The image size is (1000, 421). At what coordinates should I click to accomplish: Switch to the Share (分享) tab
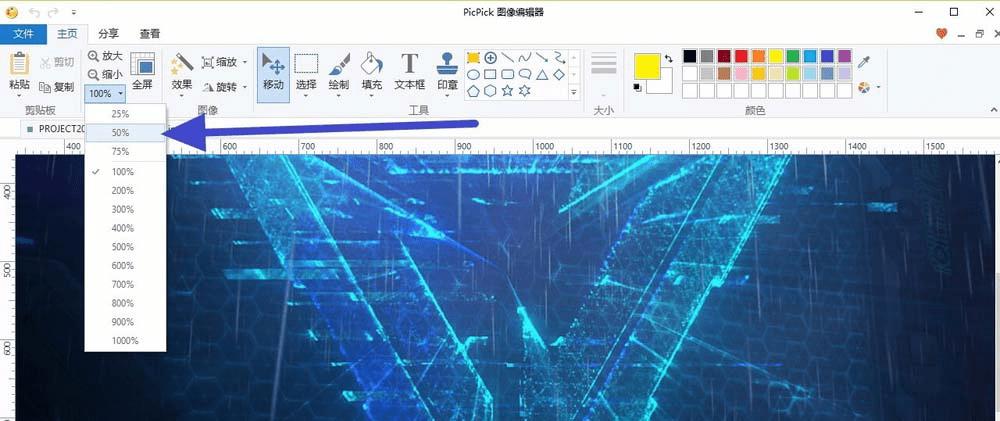tap(108, 34)
